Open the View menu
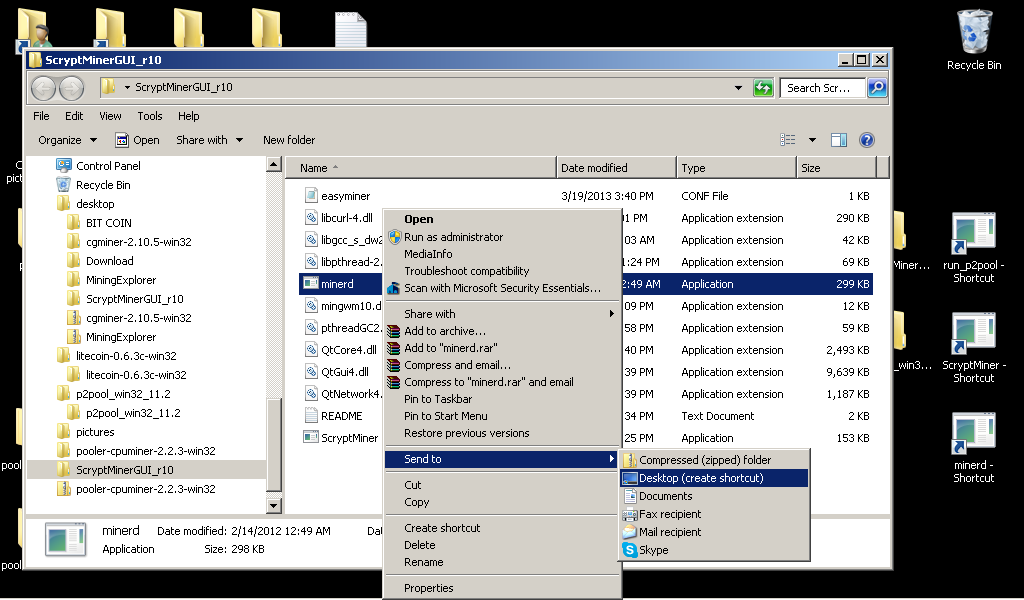 [x=110, y=116]
